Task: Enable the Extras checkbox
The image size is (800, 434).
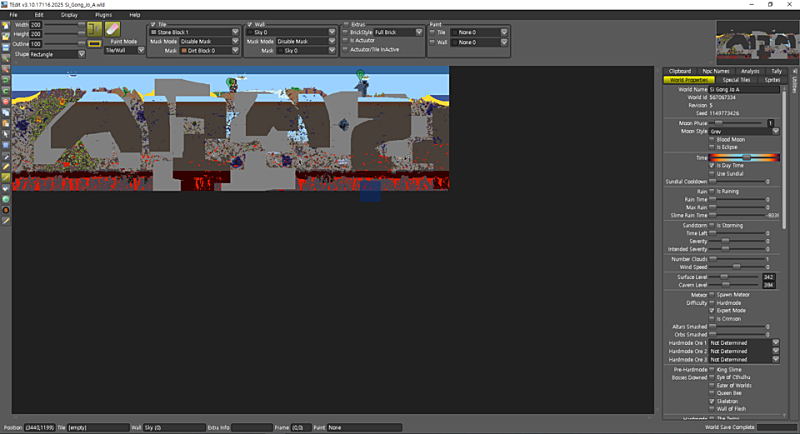Action: pyautogui.click(x=346, y=24)
